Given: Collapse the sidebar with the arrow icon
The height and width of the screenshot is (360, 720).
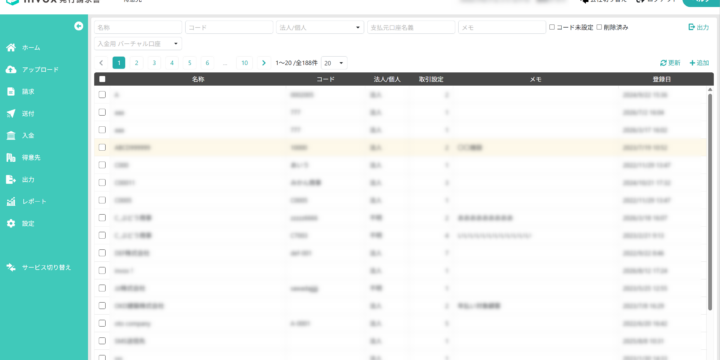Looking at the screenshot, I should click(x=79, y=26).
